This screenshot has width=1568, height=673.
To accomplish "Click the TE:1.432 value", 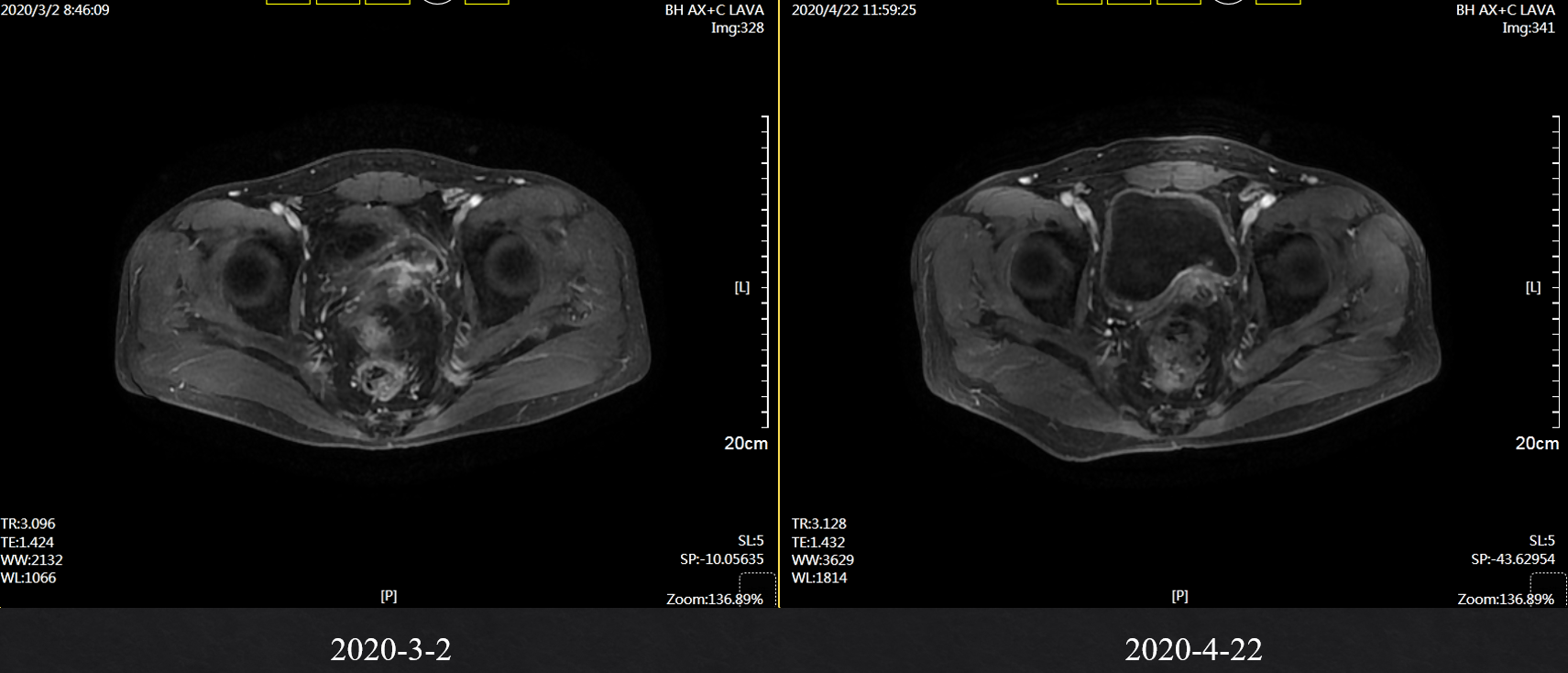I will [818, 542].
